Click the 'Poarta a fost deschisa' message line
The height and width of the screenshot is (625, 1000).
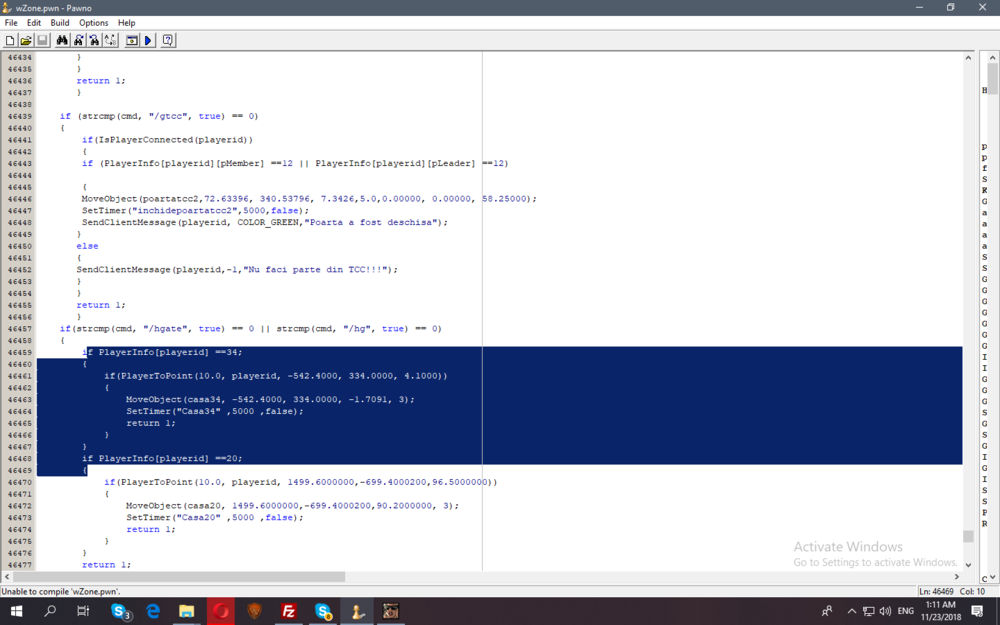click(265, 222)
